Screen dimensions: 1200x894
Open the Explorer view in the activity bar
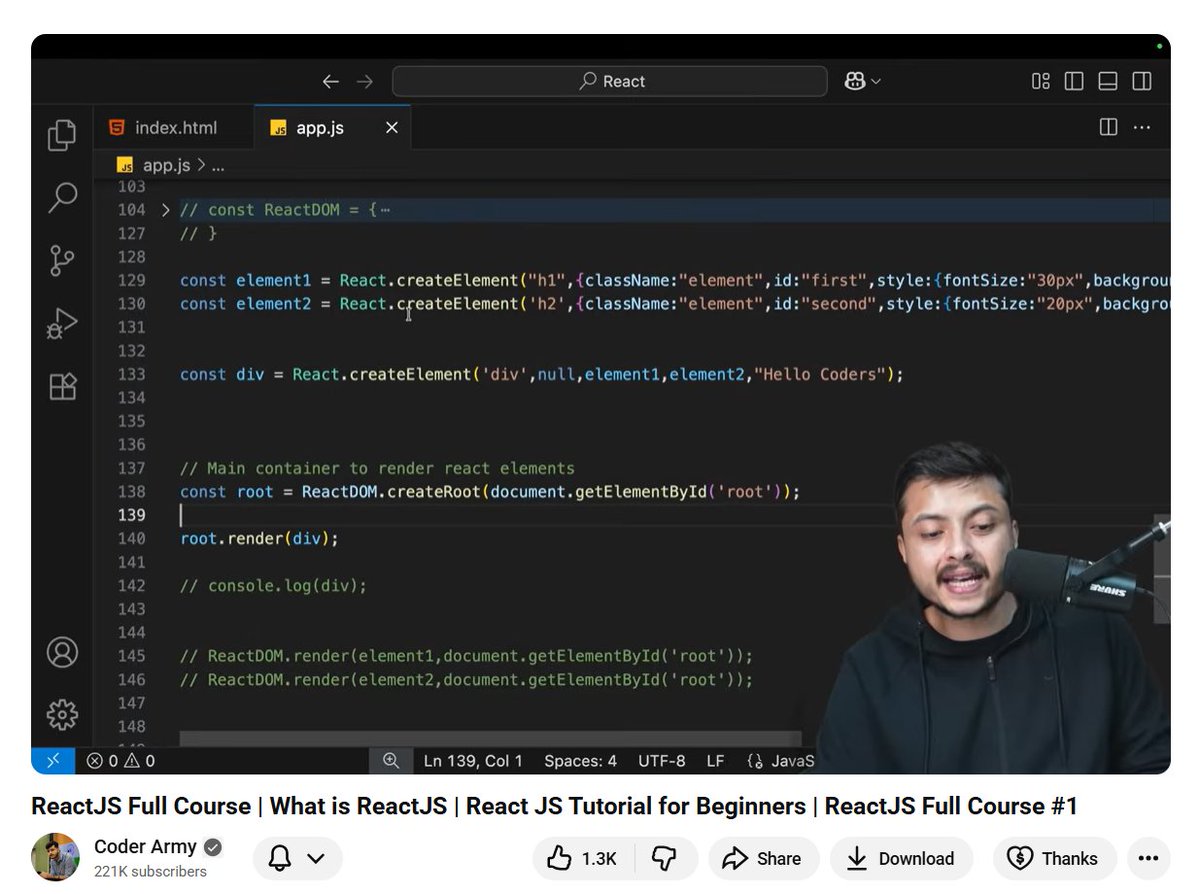62,135
